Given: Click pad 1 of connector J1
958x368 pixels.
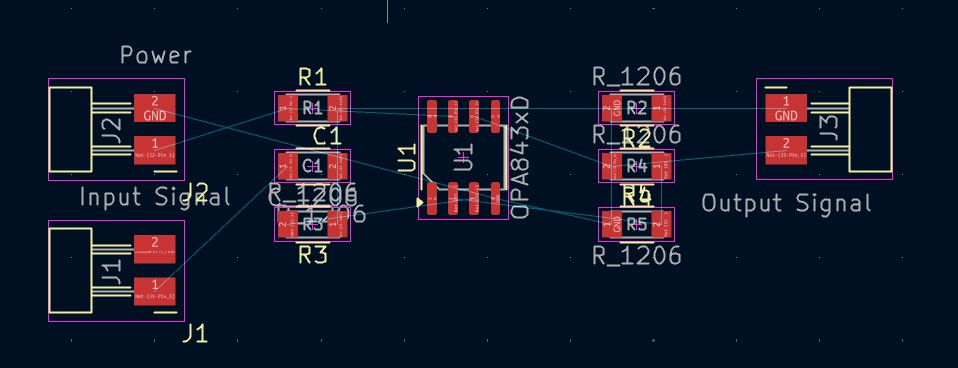Looking at the screenshot, I should pyautogui.click(x=155, y=291).
